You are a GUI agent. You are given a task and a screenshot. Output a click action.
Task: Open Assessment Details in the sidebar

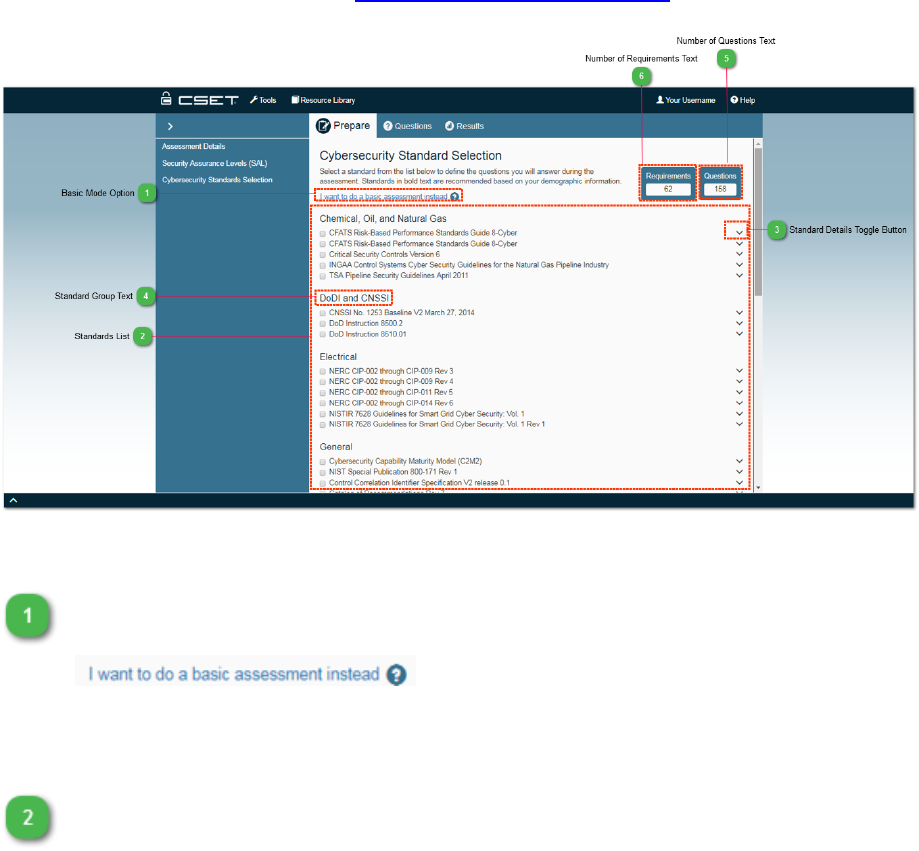point(193,147)
